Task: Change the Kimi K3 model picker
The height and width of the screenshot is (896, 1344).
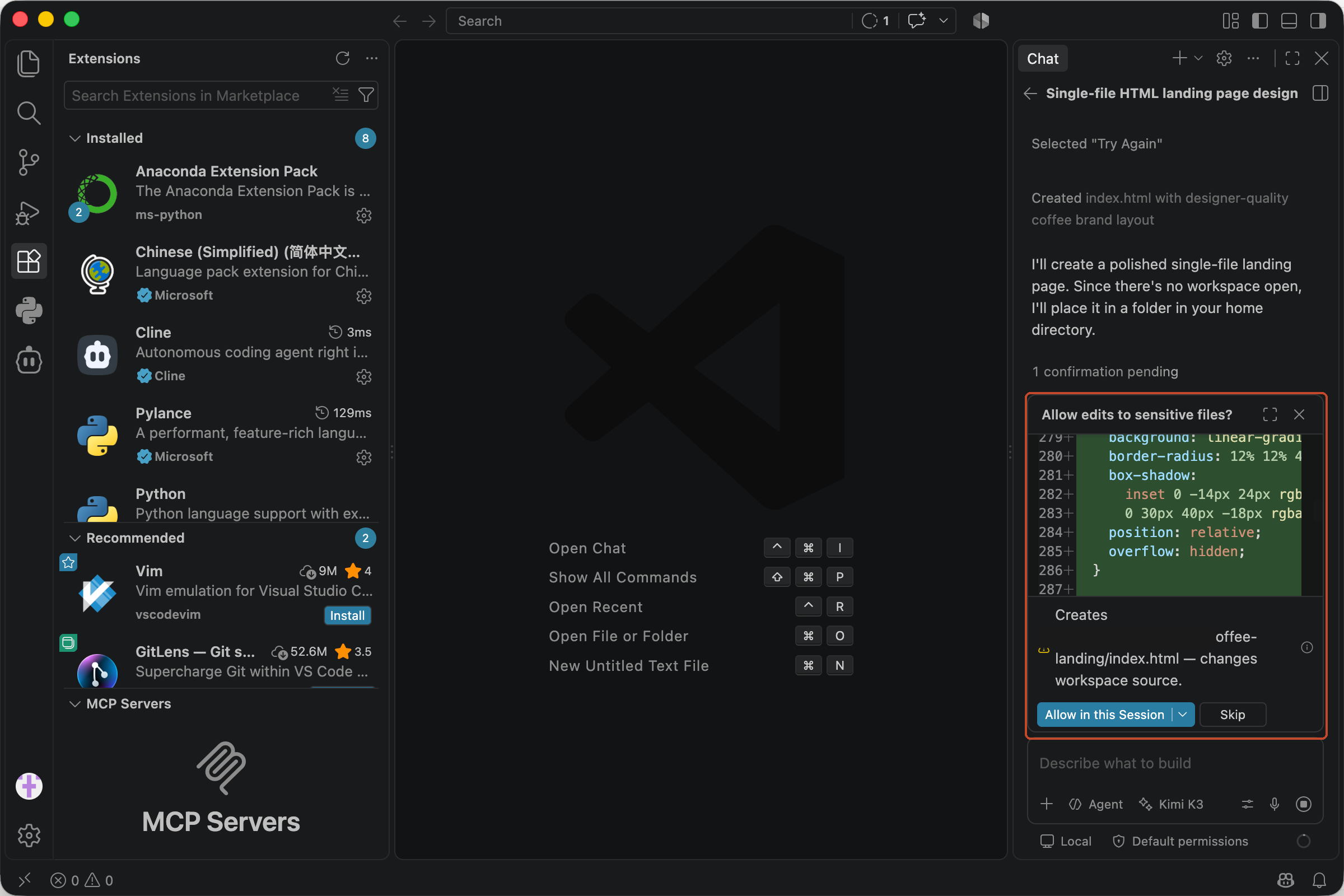Action: click(x=1170, y=804)
